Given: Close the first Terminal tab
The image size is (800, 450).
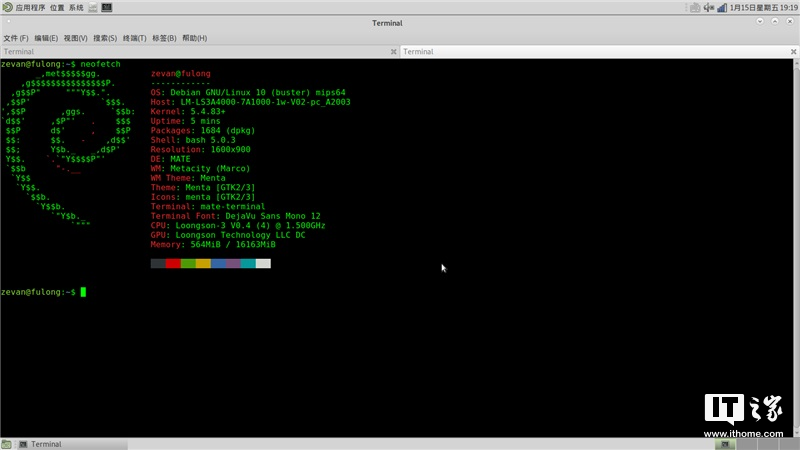Looking at the screenshot, I should (393, 52).
